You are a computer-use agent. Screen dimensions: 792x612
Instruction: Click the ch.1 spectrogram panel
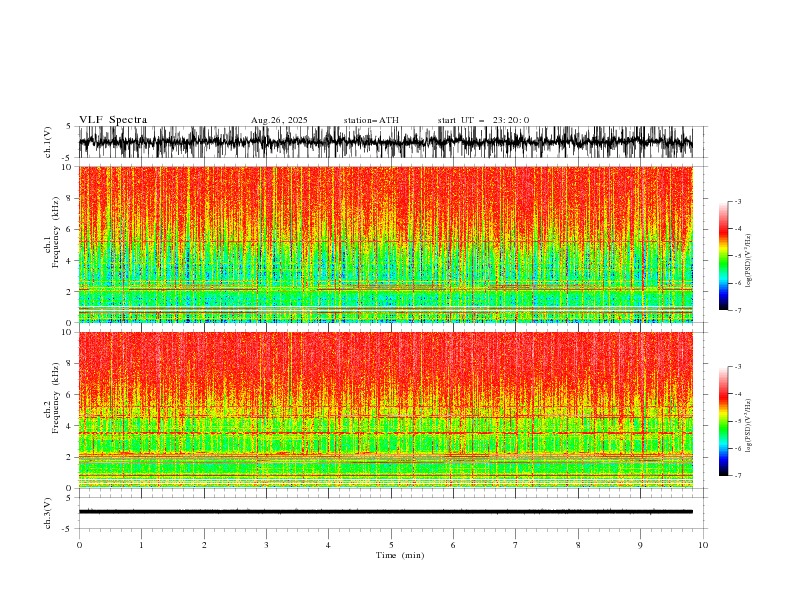[385, 244]
